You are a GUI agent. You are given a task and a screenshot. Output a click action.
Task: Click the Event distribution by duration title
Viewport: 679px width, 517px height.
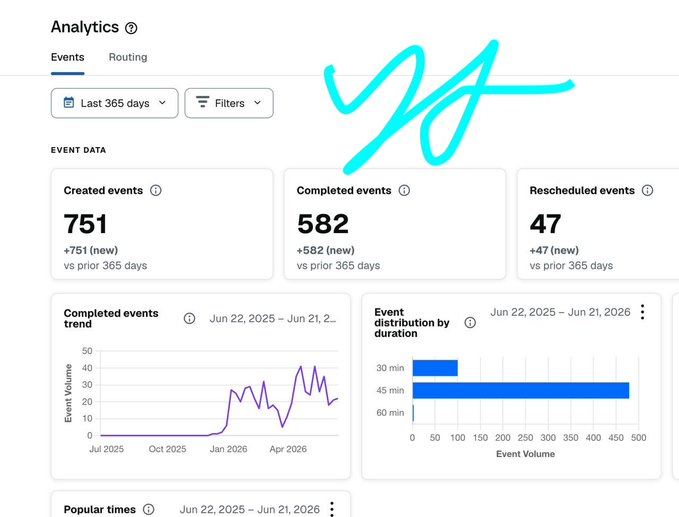412,323
